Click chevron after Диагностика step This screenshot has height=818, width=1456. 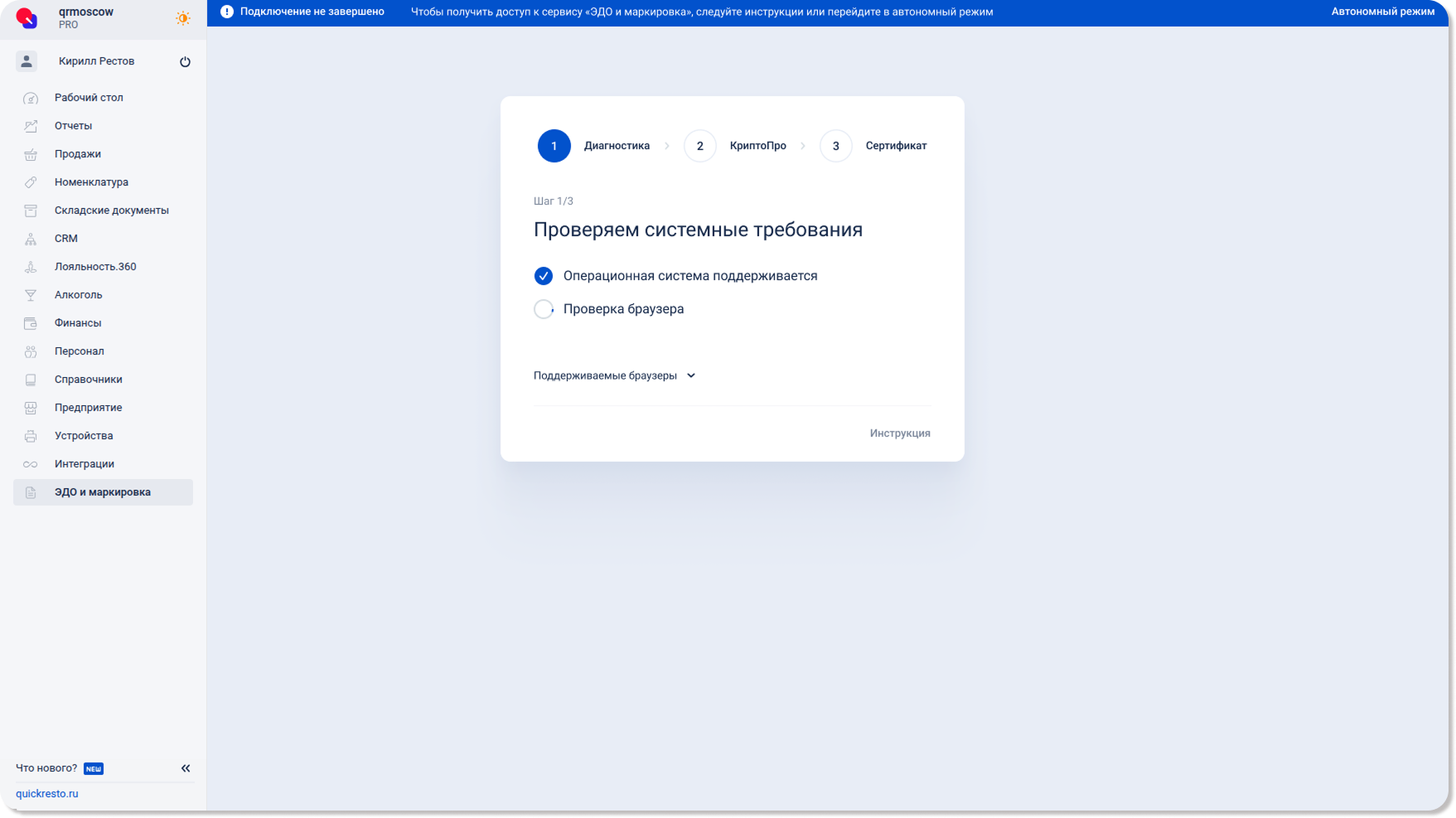click(667, 146)
